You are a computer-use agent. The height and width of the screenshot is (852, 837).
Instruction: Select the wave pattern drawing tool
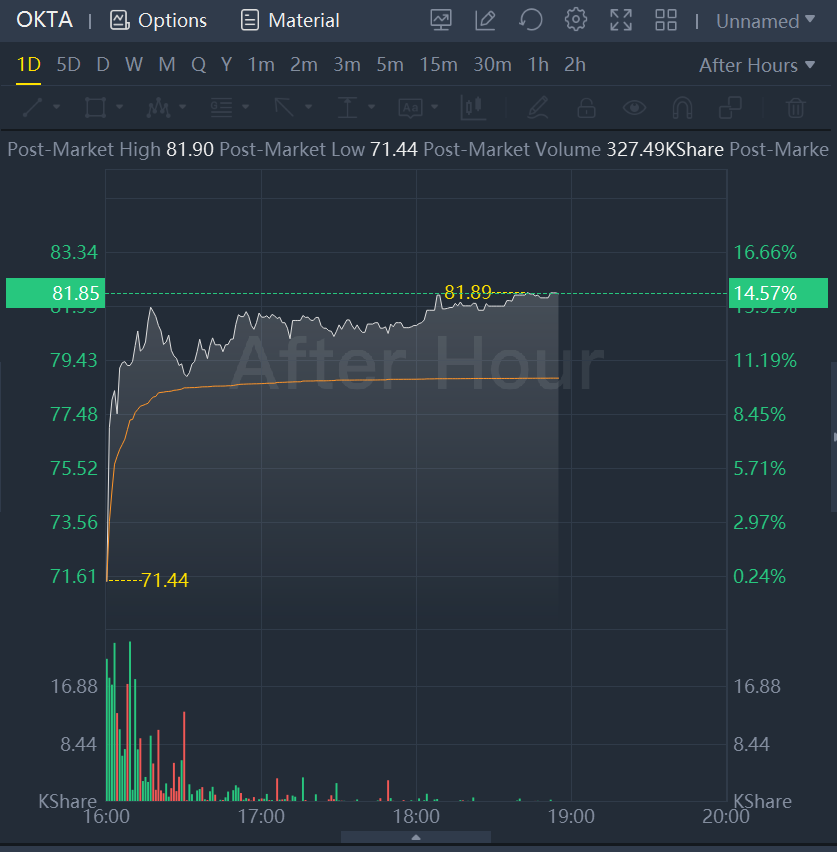coord(158,108)
